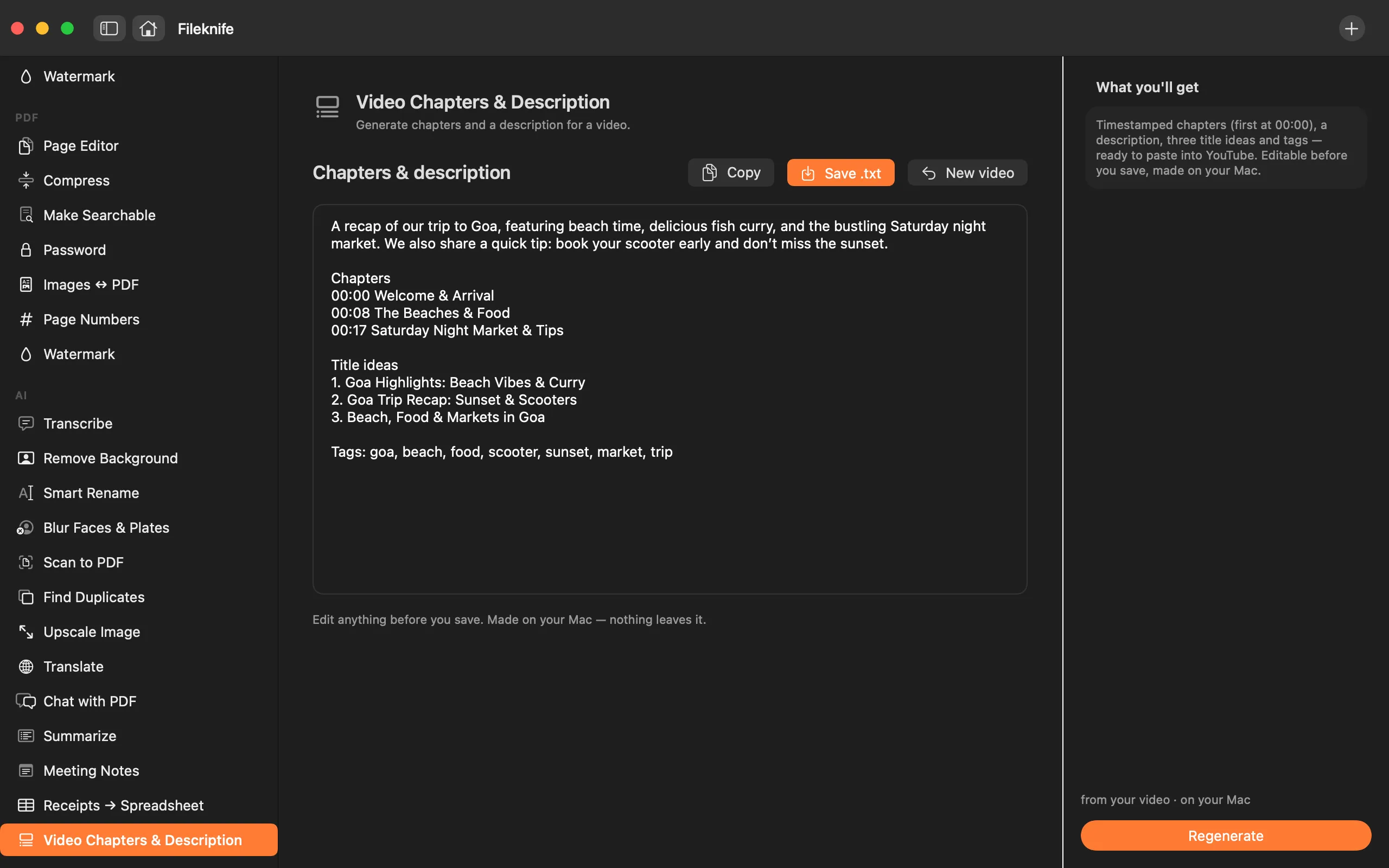1389x868 pixels.
Task: Open the Meeting Notes icon
Action: (26, 771)
